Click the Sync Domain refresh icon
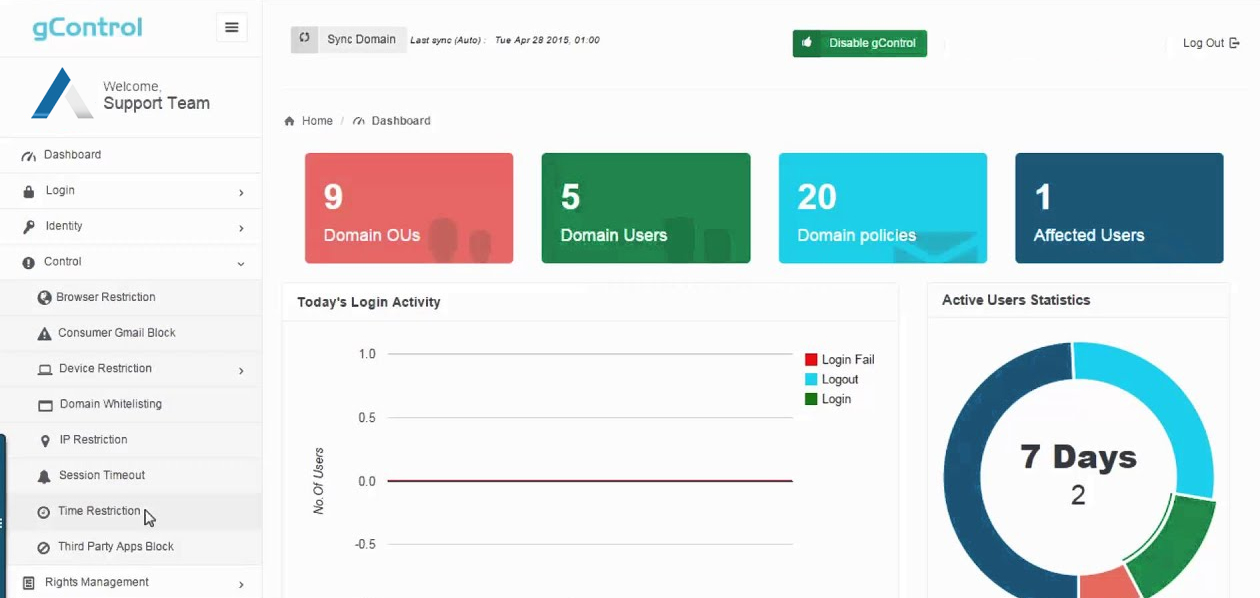The height and width of the screenshot is (598, 1260). pyautogui.click(x=304, y=38)
